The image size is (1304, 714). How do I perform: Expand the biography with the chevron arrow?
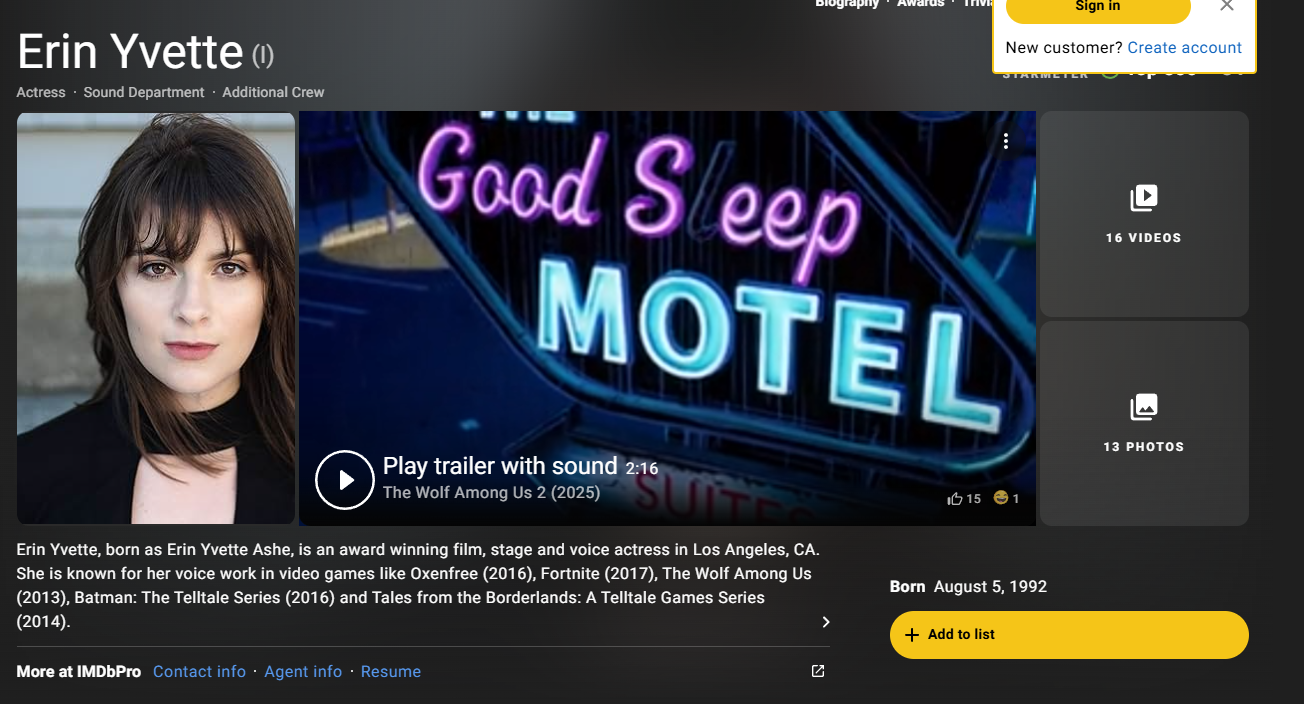[x=826, y=622]
